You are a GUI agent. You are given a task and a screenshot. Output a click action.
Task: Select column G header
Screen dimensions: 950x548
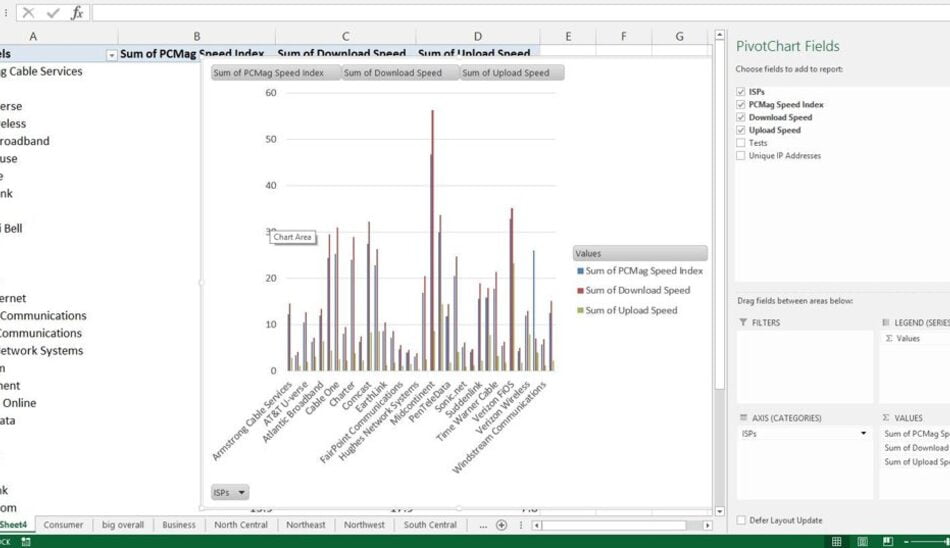[x=679, y=36]
